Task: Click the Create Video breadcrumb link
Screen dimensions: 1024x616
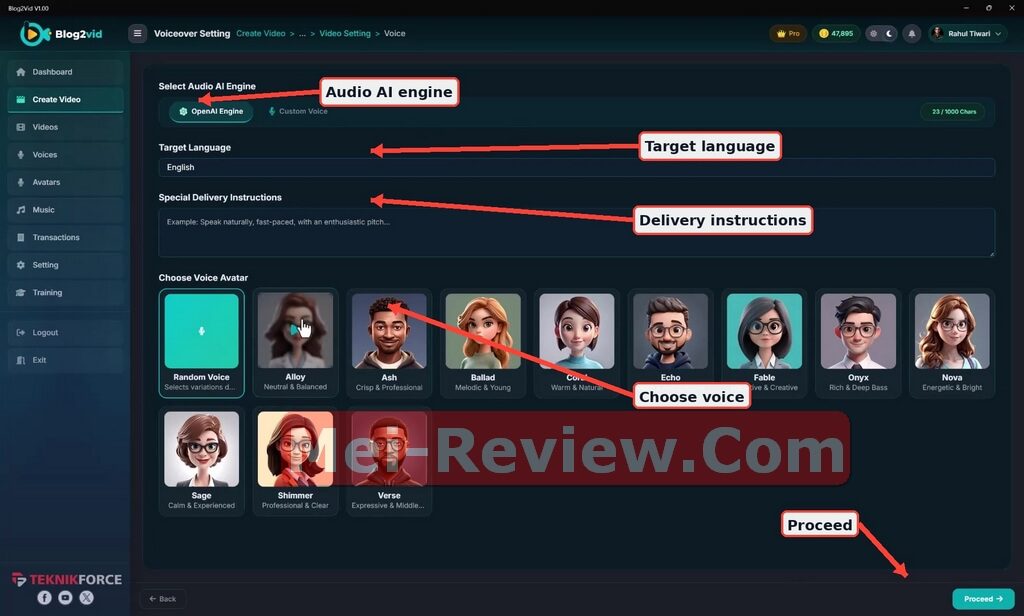Action: pos(261,33)
